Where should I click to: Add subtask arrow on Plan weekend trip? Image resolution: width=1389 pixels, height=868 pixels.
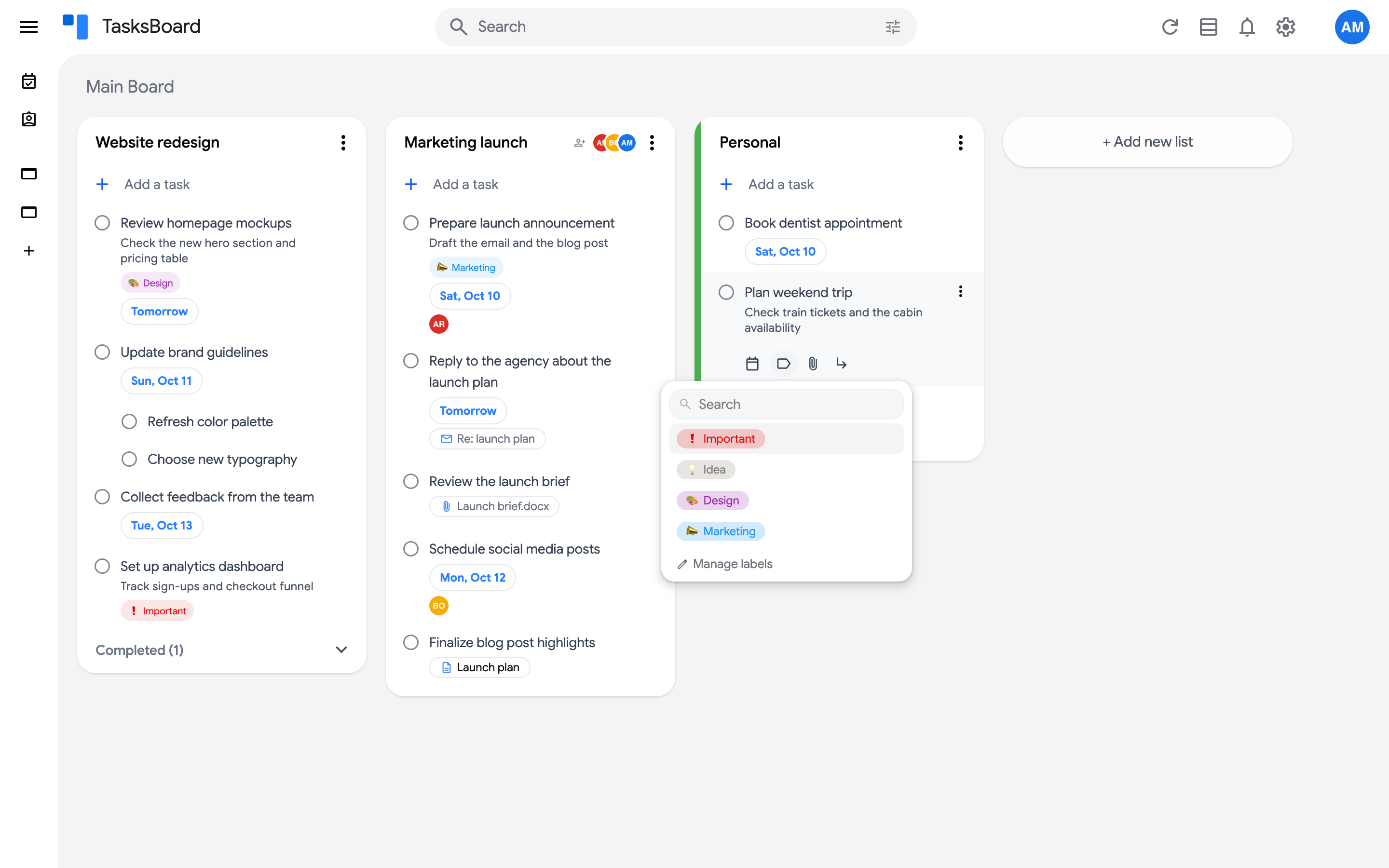tap(842, 364)
